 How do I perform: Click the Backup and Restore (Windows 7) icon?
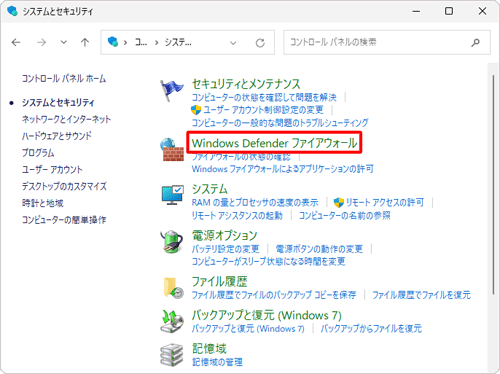click(172, 321)
